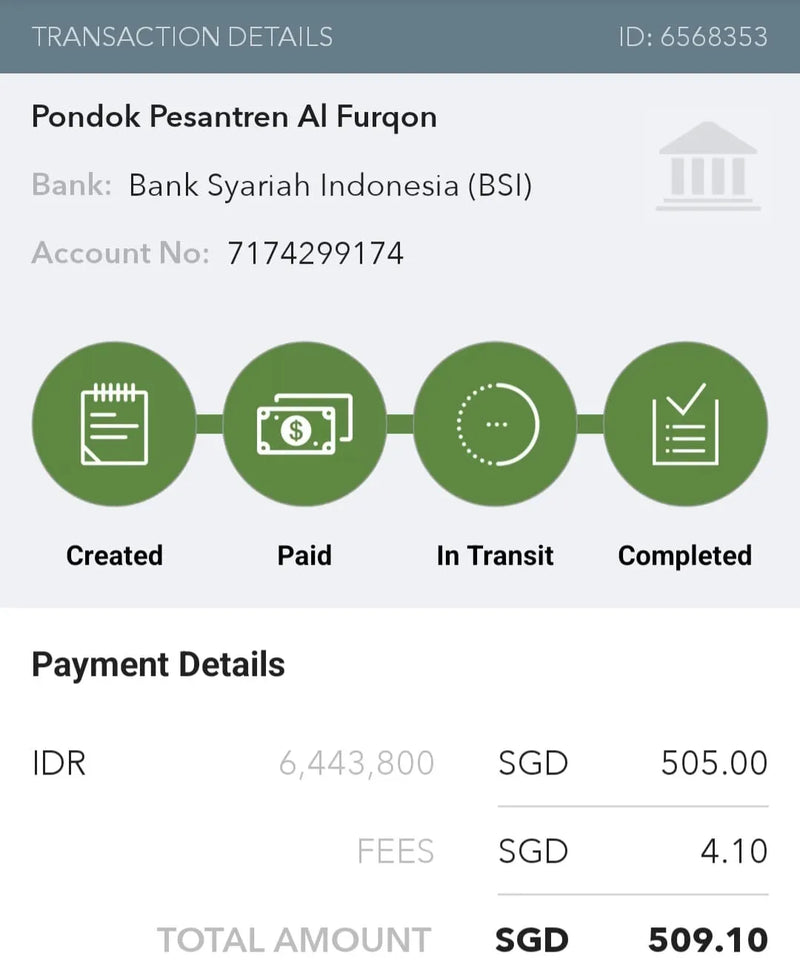
Task: Click the Paid cash step icon
Action: [304, 424]
